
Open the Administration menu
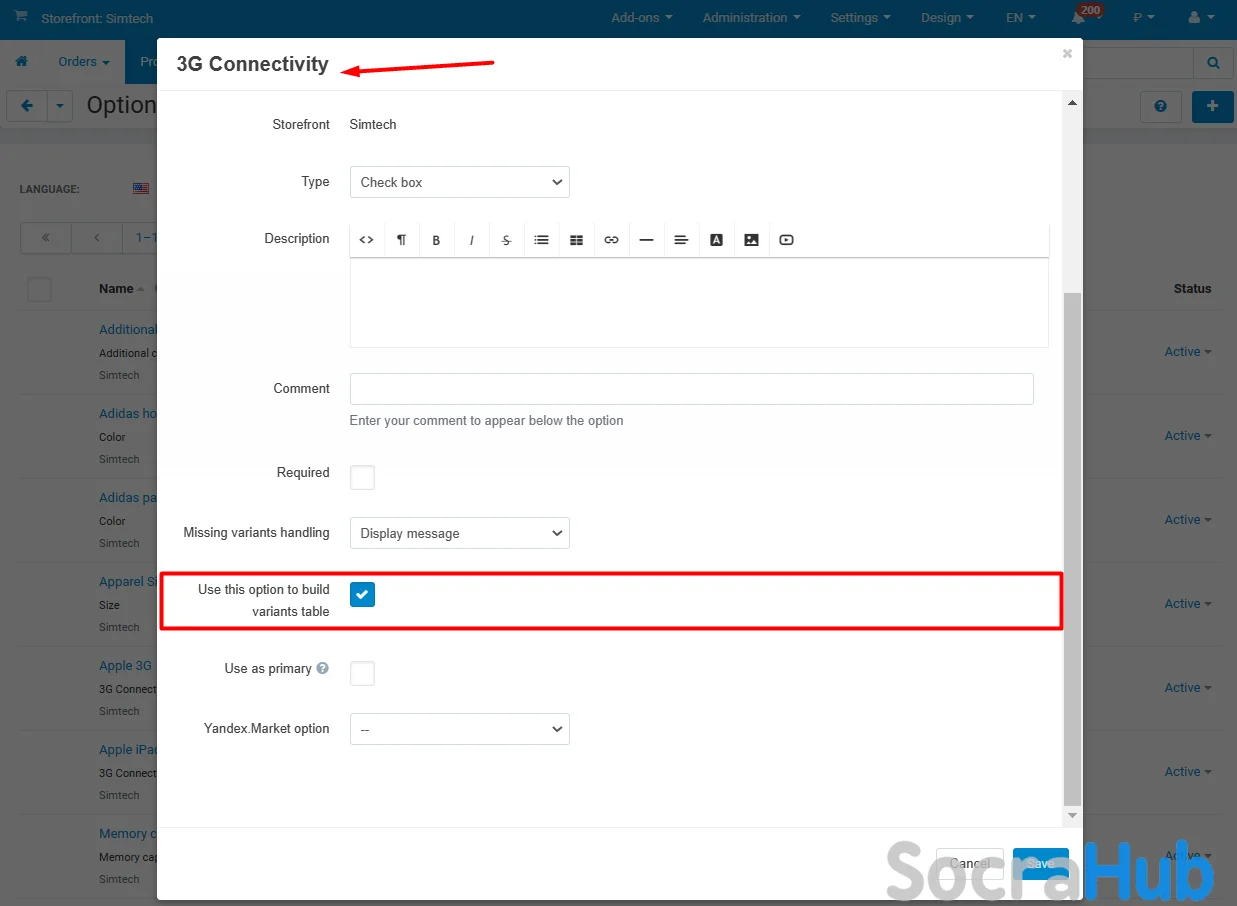tap(751, 18)
